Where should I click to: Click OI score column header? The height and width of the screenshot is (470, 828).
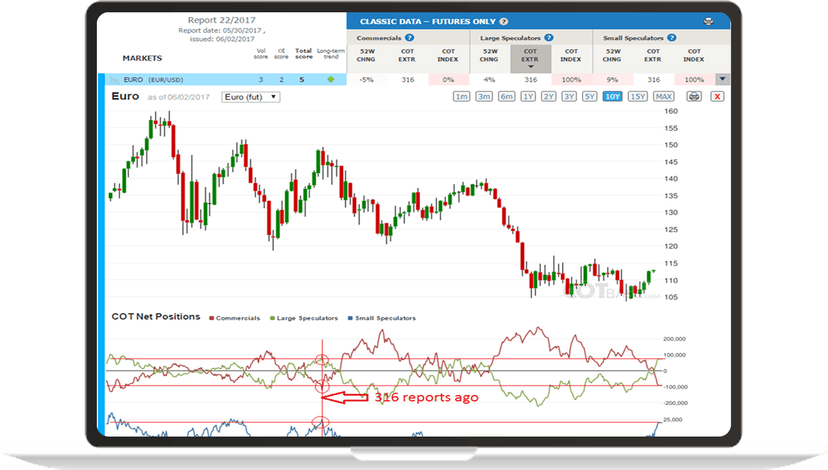pos(281,54)
